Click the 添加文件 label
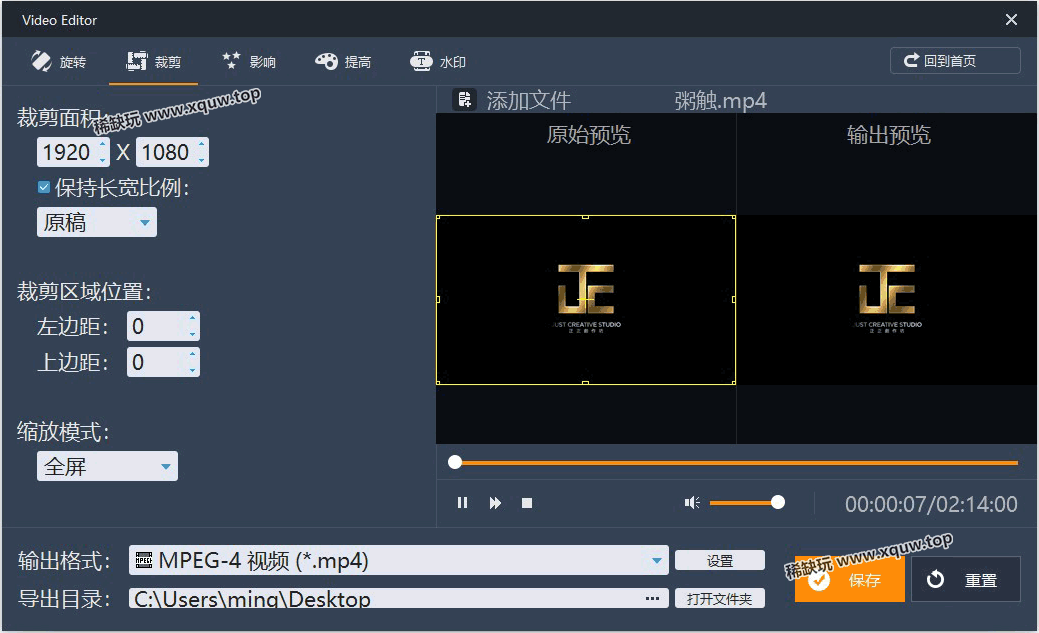The width and height of the screenshot is (1039, 633). coord(529,101)
